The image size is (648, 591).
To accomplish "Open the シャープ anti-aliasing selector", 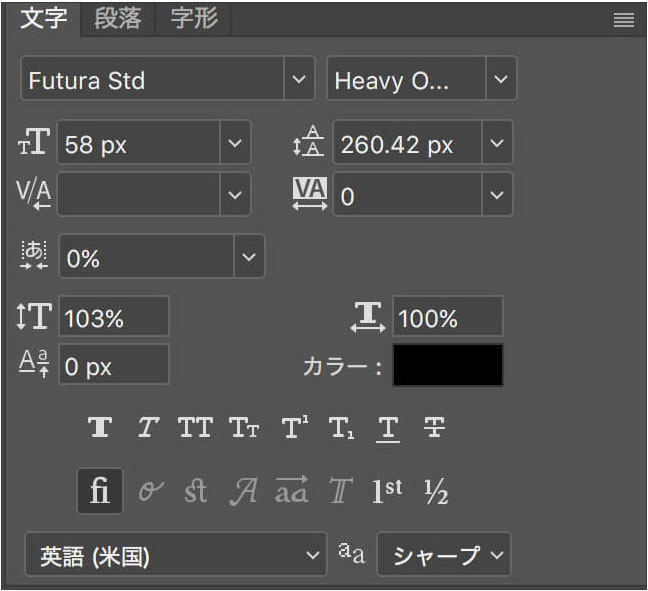I will tap(444, 554).
